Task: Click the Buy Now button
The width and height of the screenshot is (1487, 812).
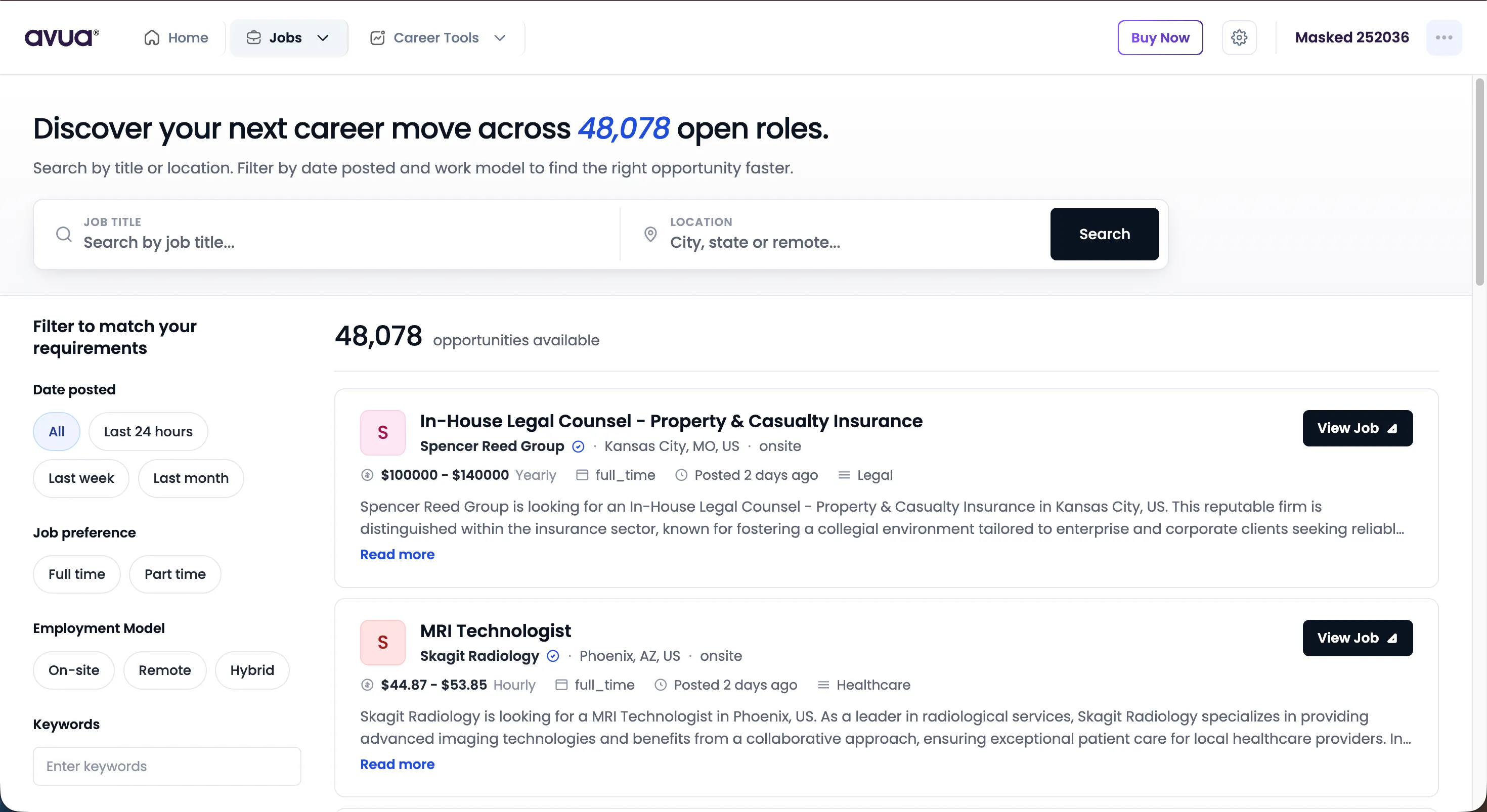Action: pos(1160,37)
